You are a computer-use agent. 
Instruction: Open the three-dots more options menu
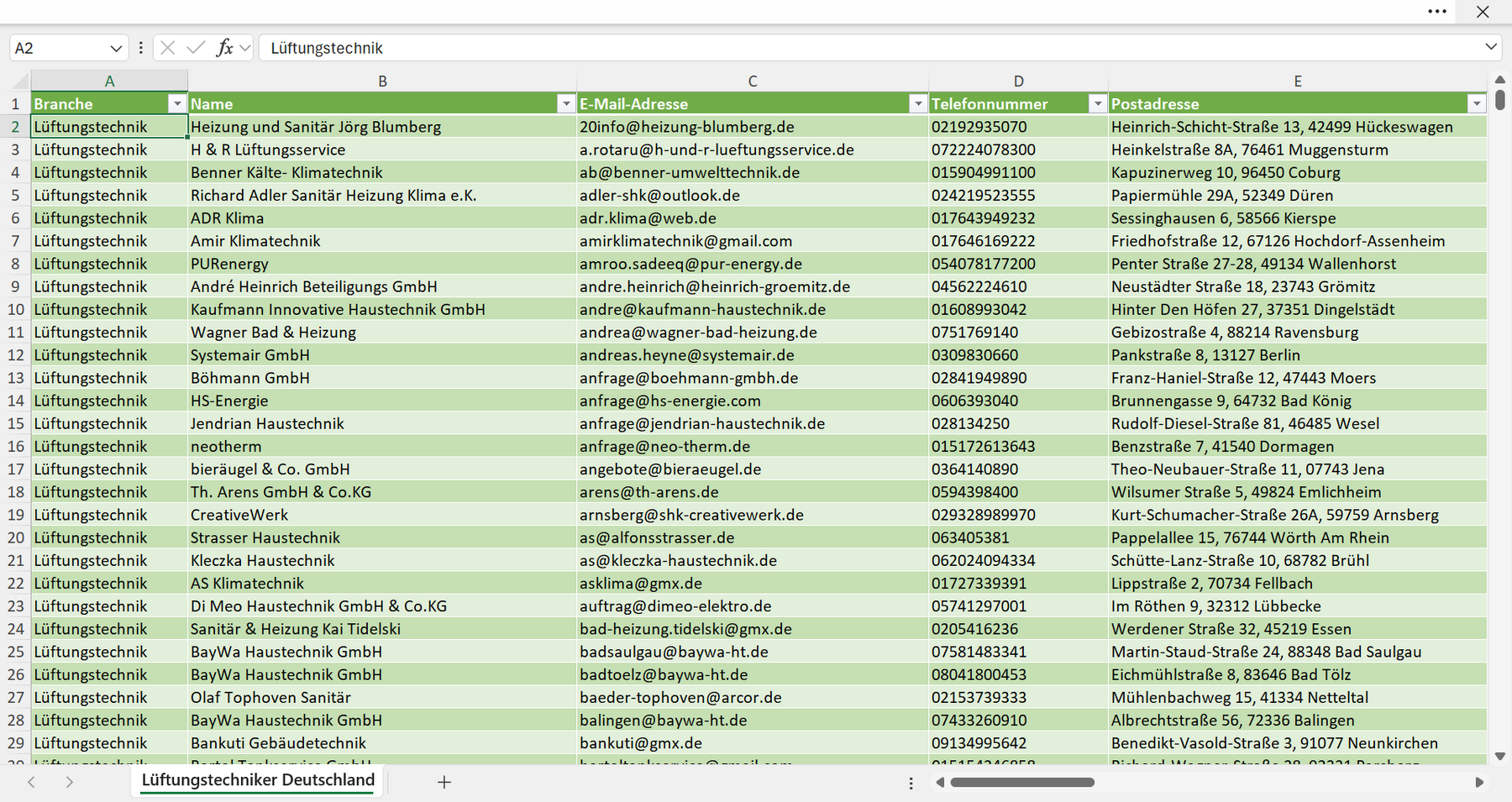point(1437,12)
